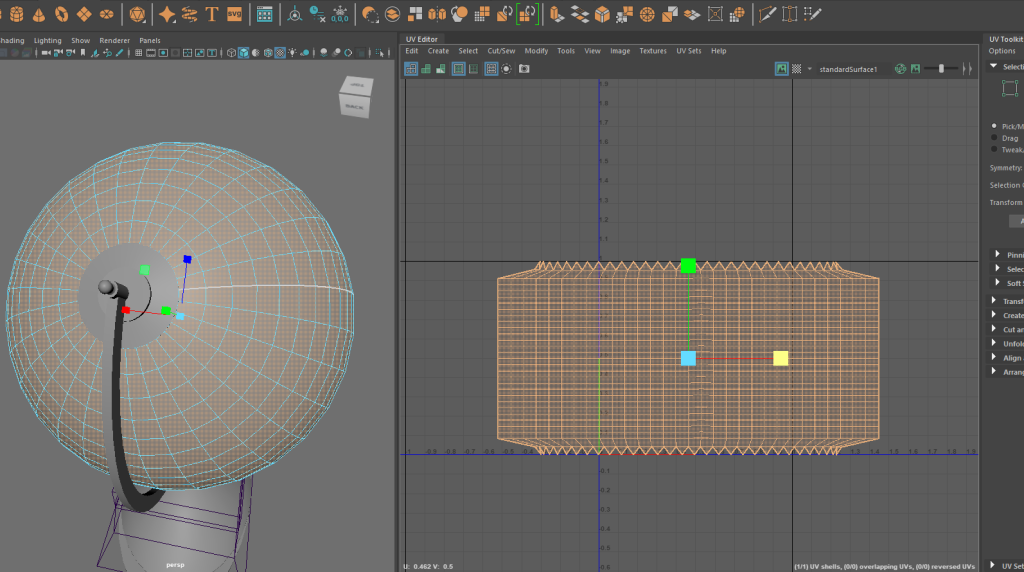Viewport: 1024px width, 572px height.
Task: Expand the Create section in UV Toolkit
Action: [994, 315]
